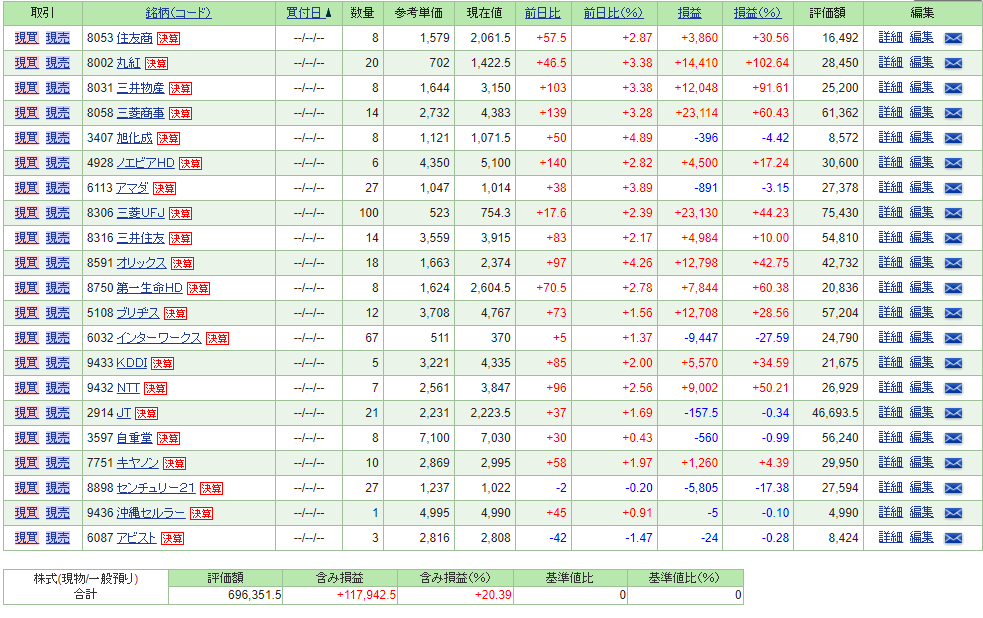The image size is (983, 618).
Task: Sort by 前日比(%) column header
Action: [613, 13]
